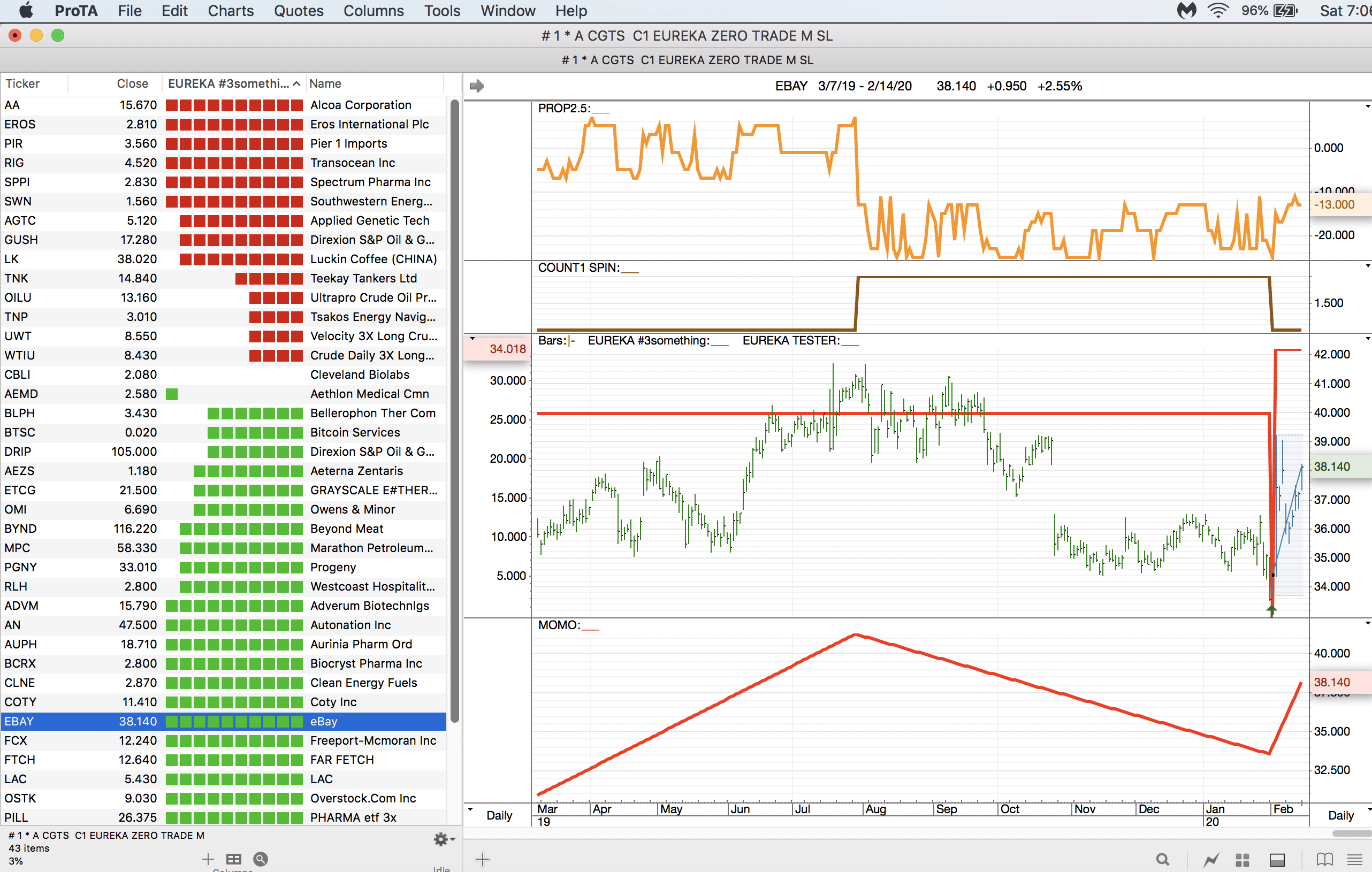Click the arrow icon beside chart header
Viewport: 1372px width, 872px height.
pos(476,86)
